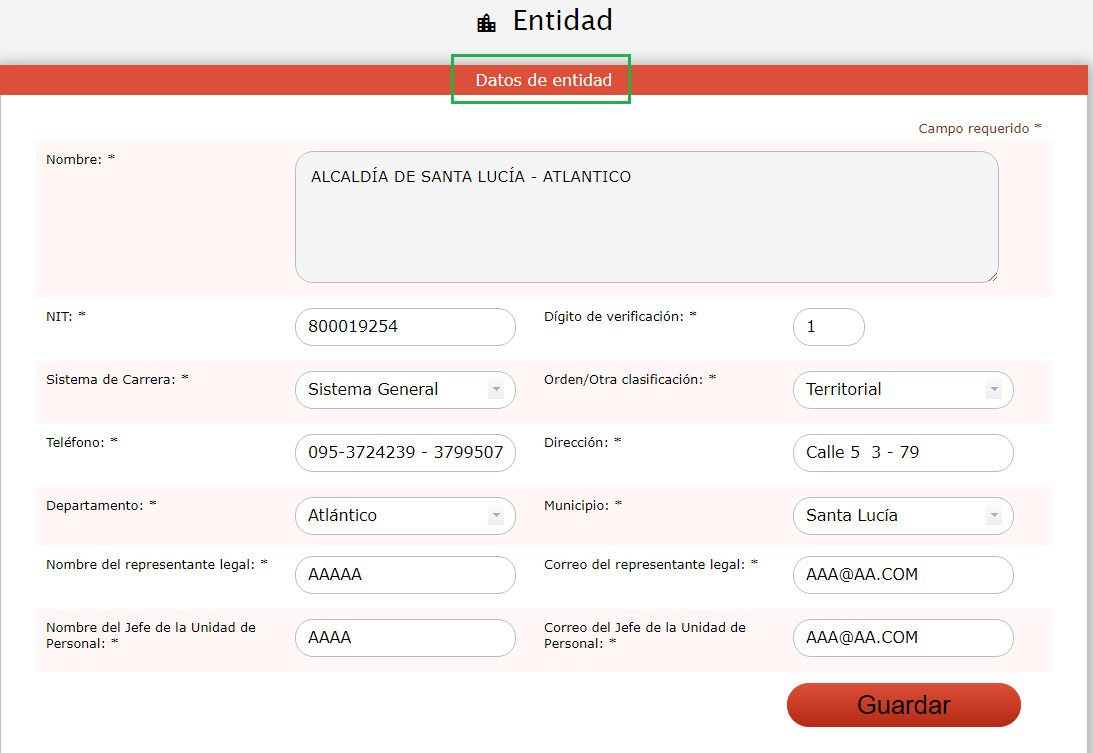The image size is (1093, 753).
Task: Click the Sistema General dropdown arrow
Action: [x=496, y=390]
